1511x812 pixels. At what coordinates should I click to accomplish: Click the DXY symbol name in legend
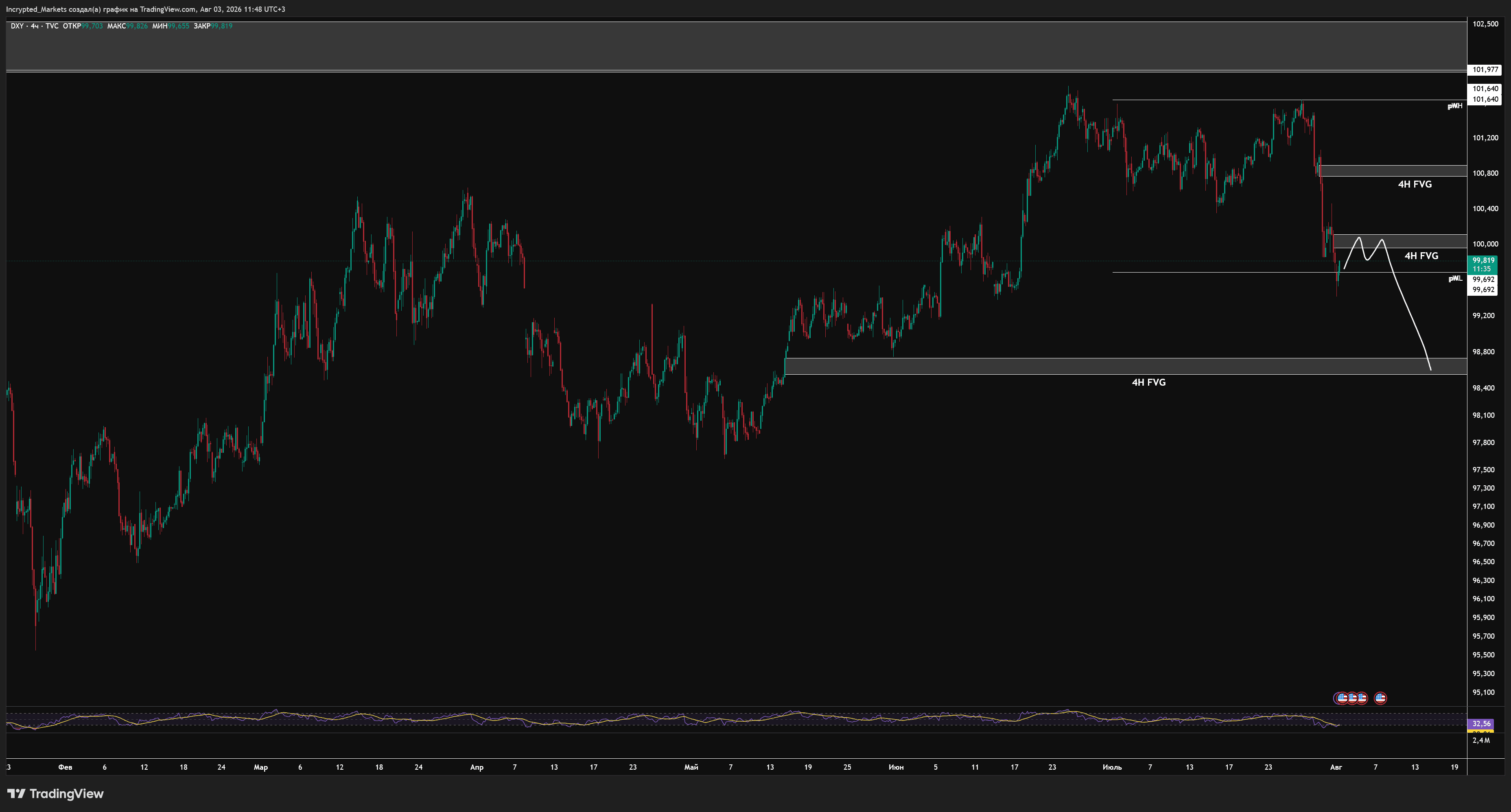tap(17, 26)
